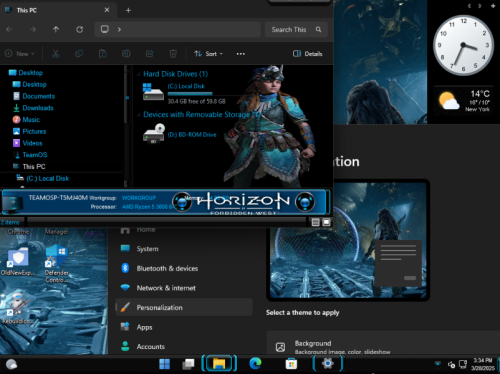
Task: Open Defender Control desktop shortcut
Action: pos(57,263)
